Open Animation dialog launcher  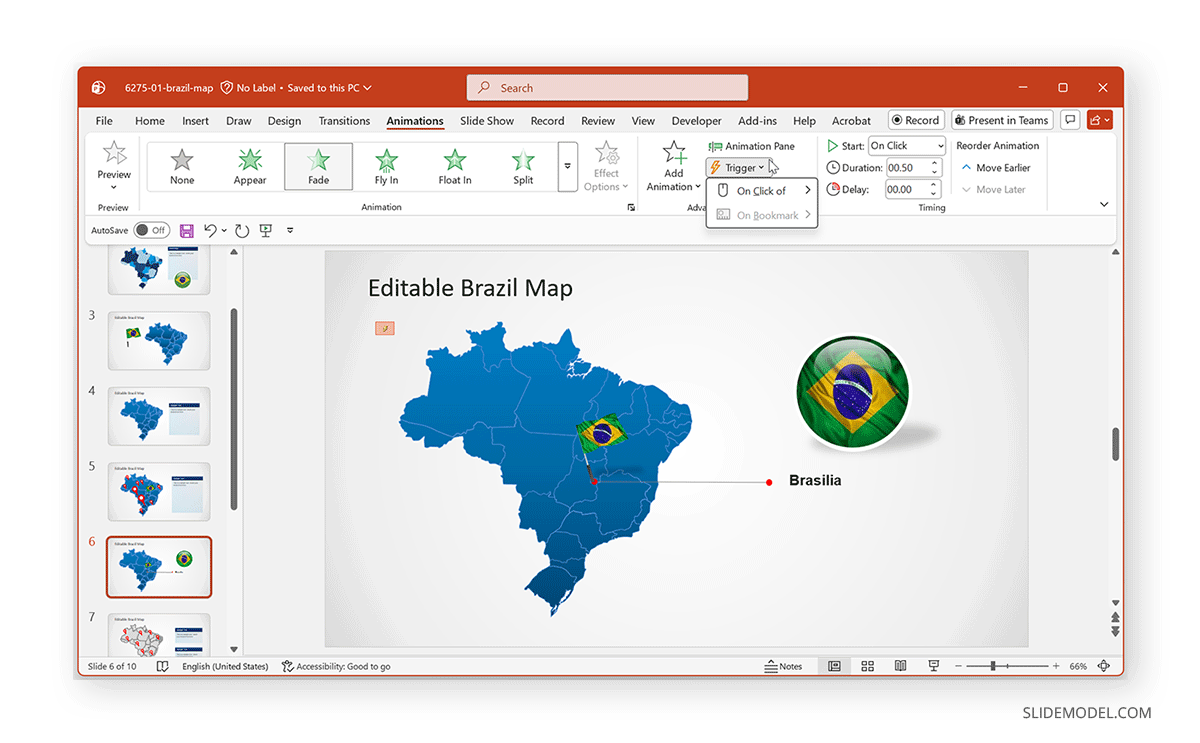[631, 207]
